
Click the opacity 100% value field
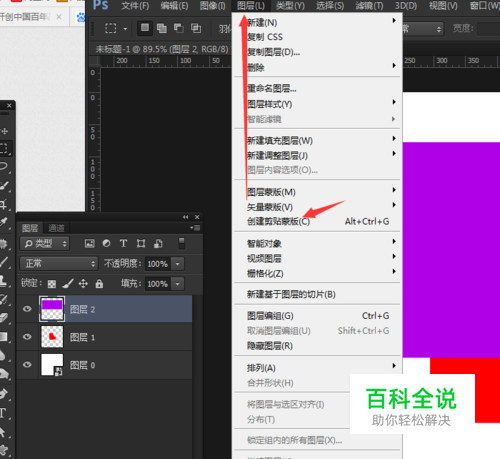click(157, 264)
